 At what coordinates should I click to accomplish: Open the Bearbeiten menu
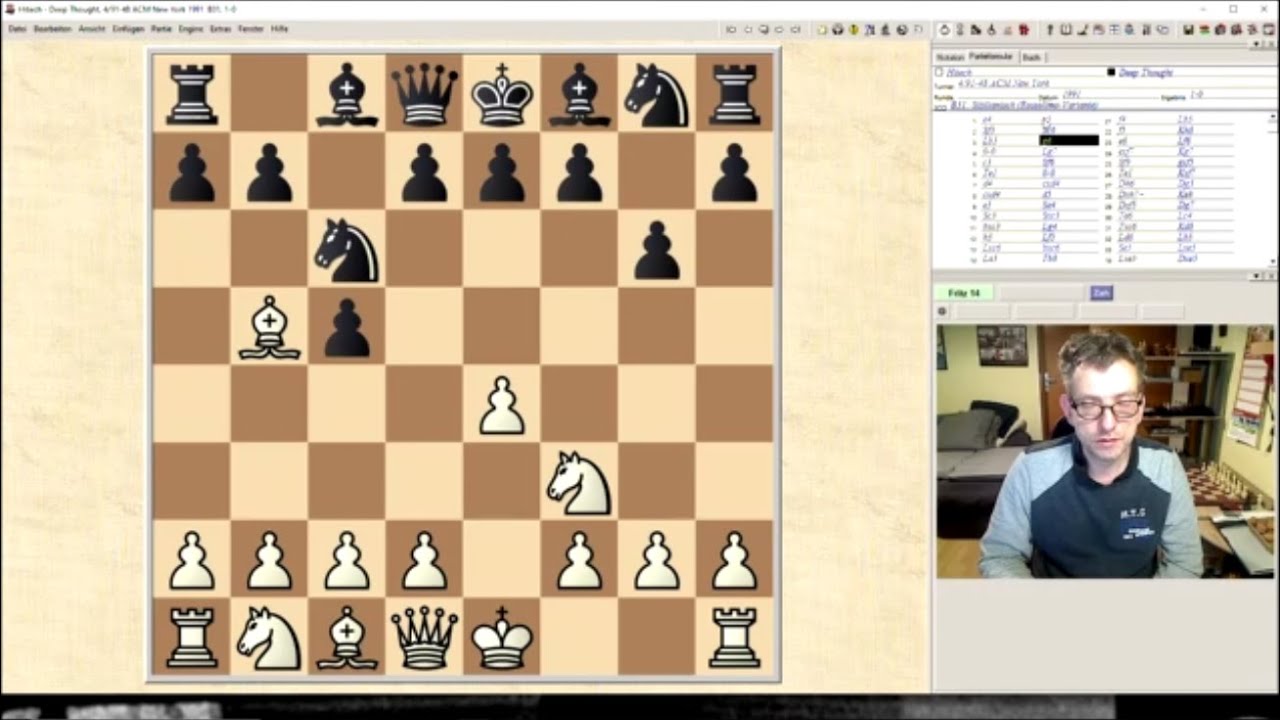pos(52,29)
